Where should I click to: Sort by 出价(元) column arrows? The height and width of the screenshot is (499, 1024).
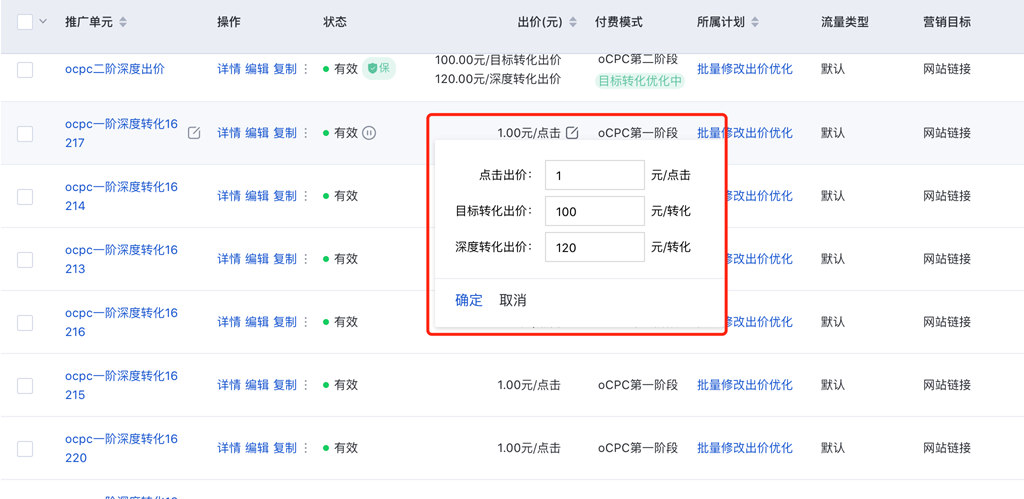tap(571, 22)
